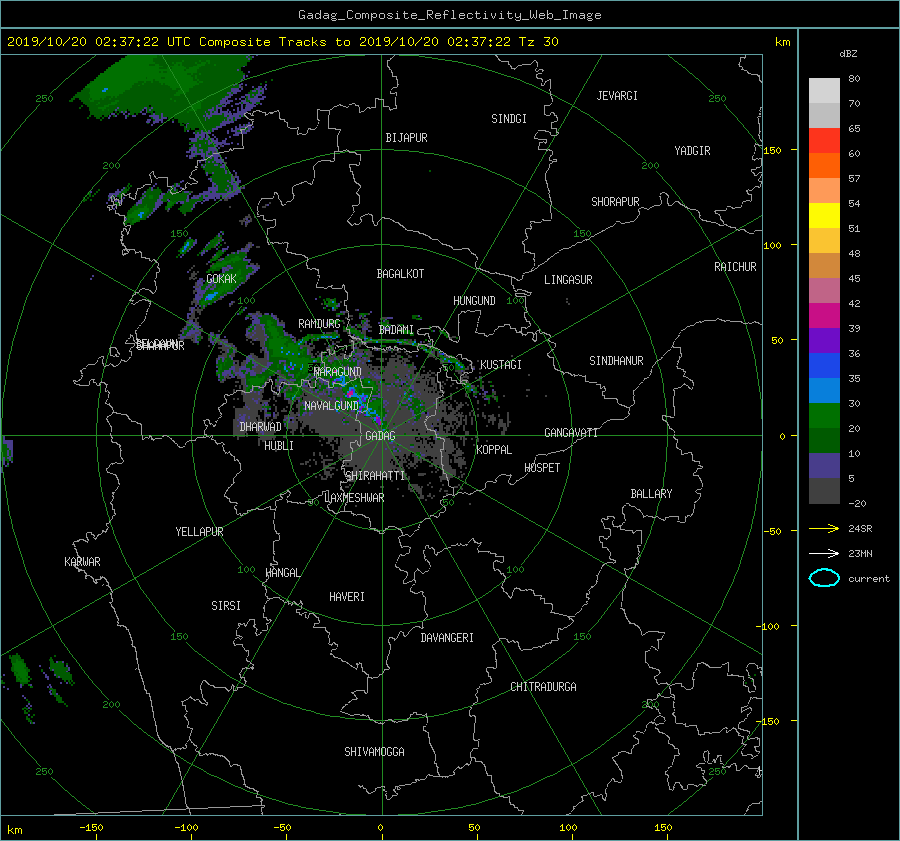Click the dBZ legend heading
This screenshot has width=900, height=841.
(x=848, y=54)
